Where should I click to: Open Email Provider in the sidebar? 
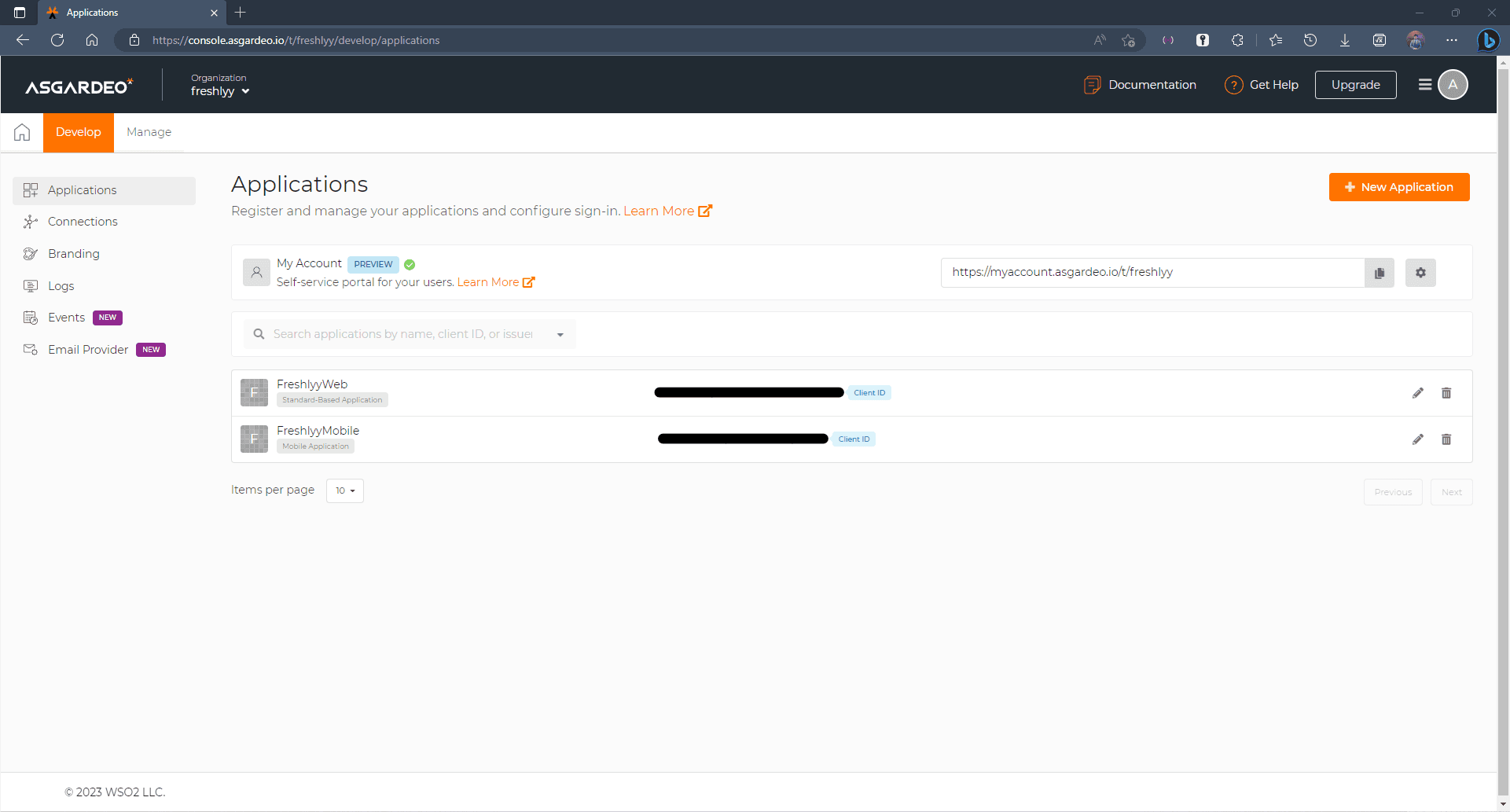pyautogui.click(x=104, y=350)
